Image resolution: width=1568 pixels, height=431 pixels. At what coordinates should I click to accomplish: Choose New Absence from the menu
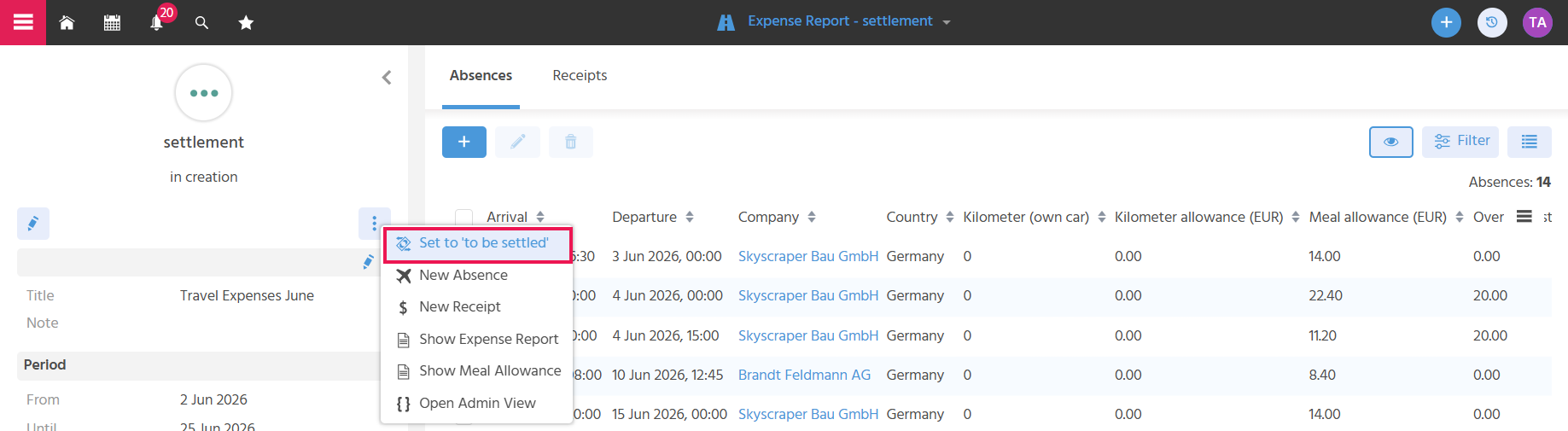[476, 276]
